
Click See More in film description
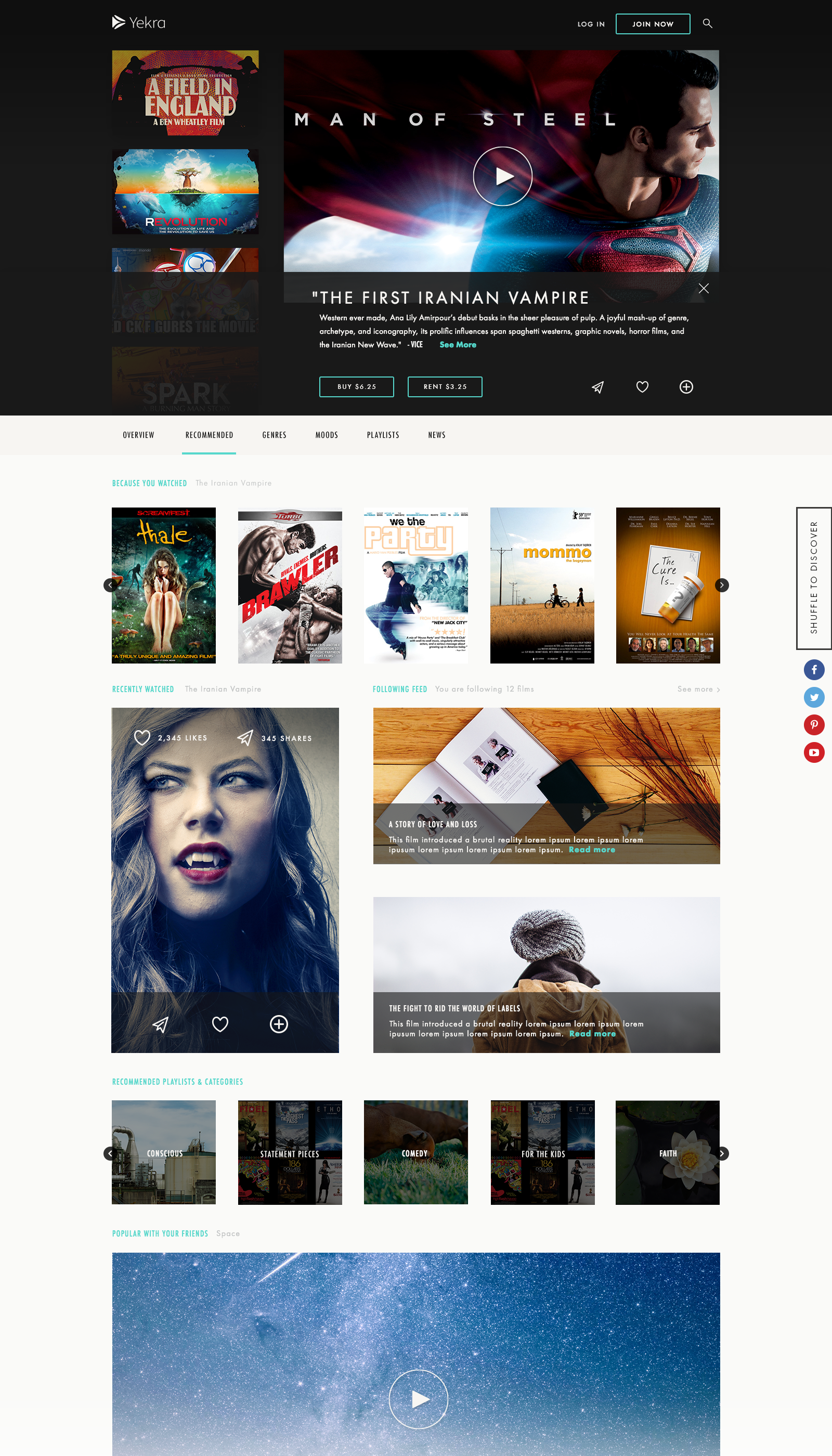click(458, 345)
